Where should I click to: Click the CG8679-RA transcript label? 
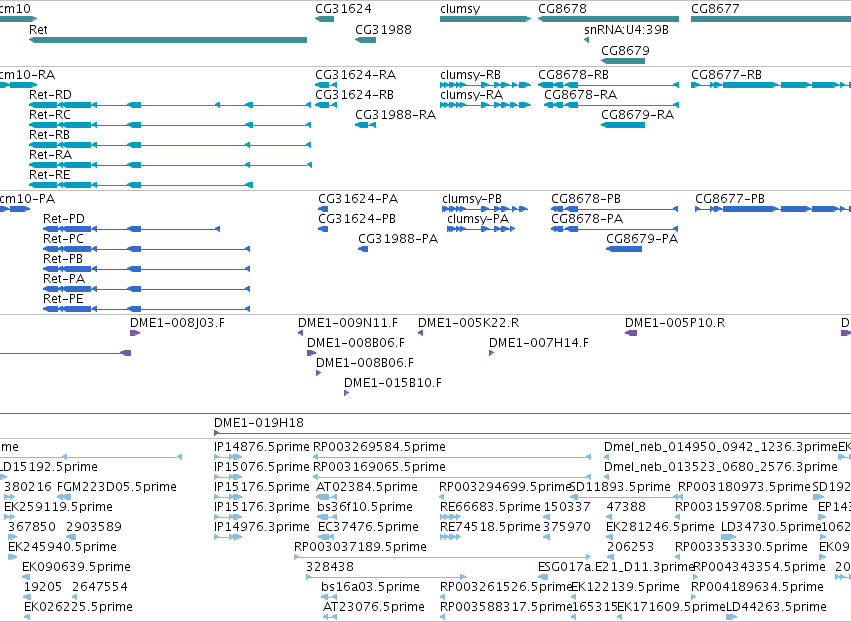tap(637, 115)
